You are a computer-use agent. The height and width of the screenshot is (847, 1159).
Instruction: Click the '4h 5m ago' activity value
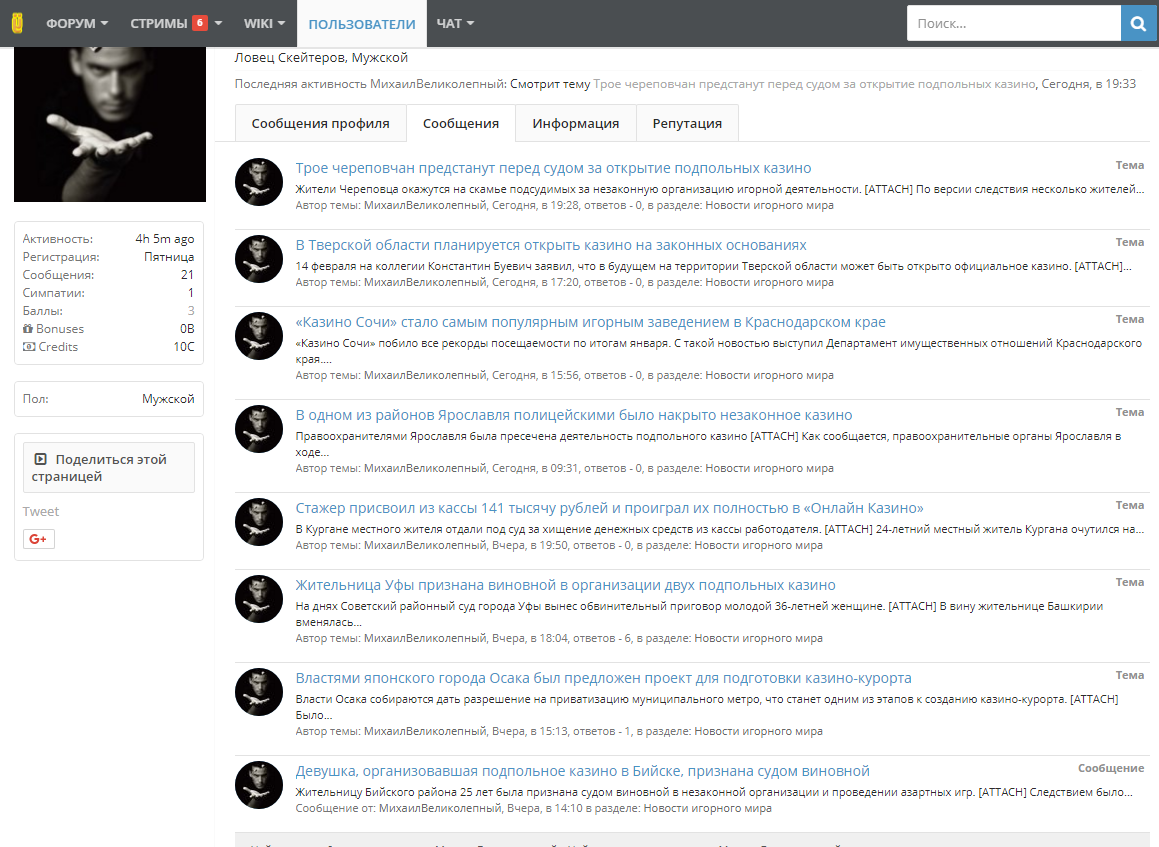(165, 239)
